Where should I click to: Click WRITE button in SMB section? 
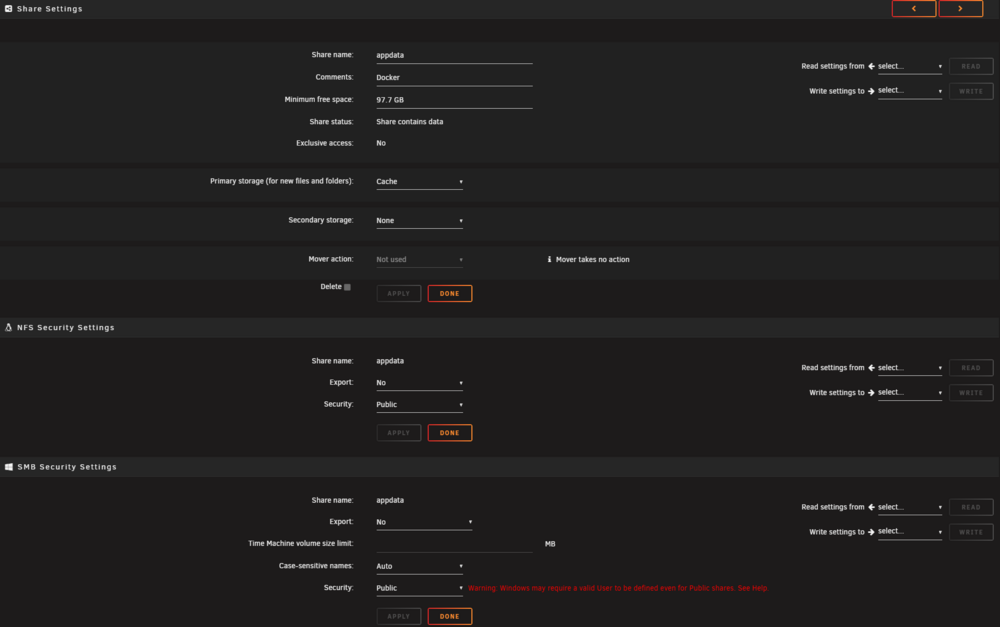[971, 532]
